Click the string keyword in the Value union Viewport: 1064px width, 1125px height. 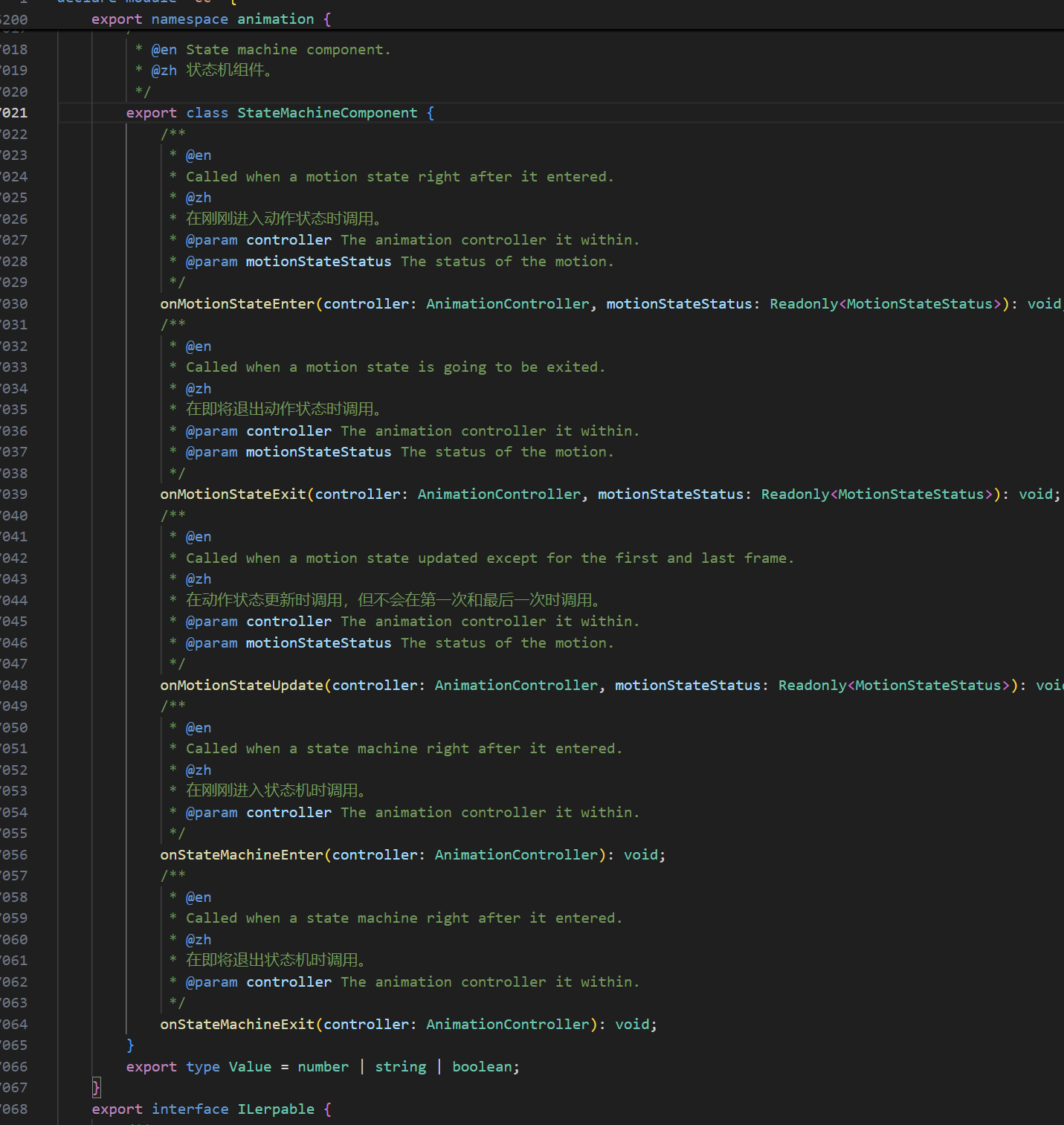[401, 1067]
